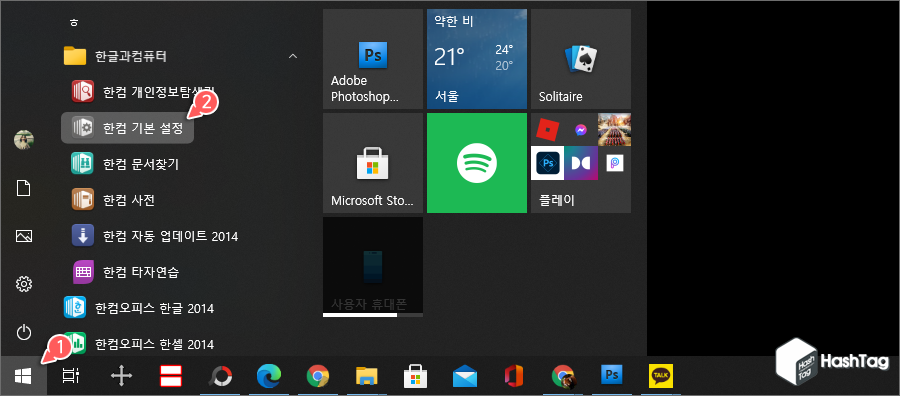The width and height of the screenshot is (900, 396).
Task: Open Photoshop Express icon in 플레이 tile
Action: point(547,163)
